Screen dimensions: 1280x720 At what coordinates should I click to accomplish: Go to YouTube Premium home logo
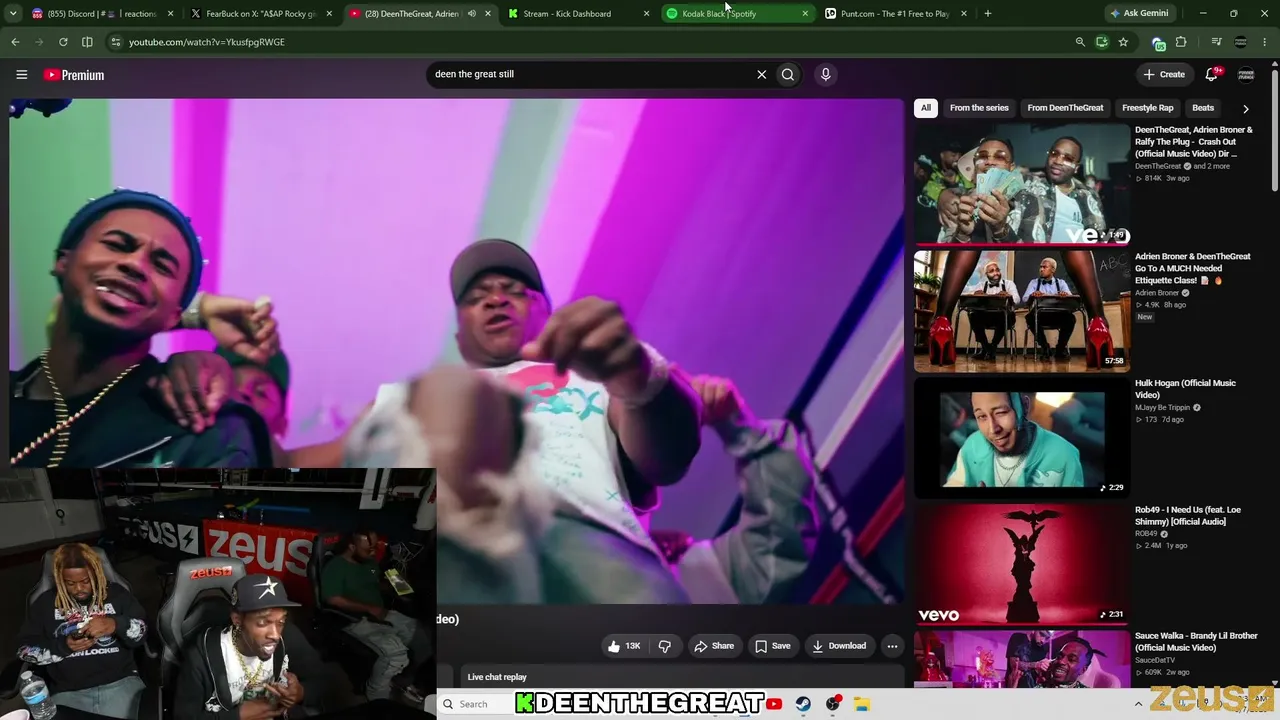(x=74, y=75)
